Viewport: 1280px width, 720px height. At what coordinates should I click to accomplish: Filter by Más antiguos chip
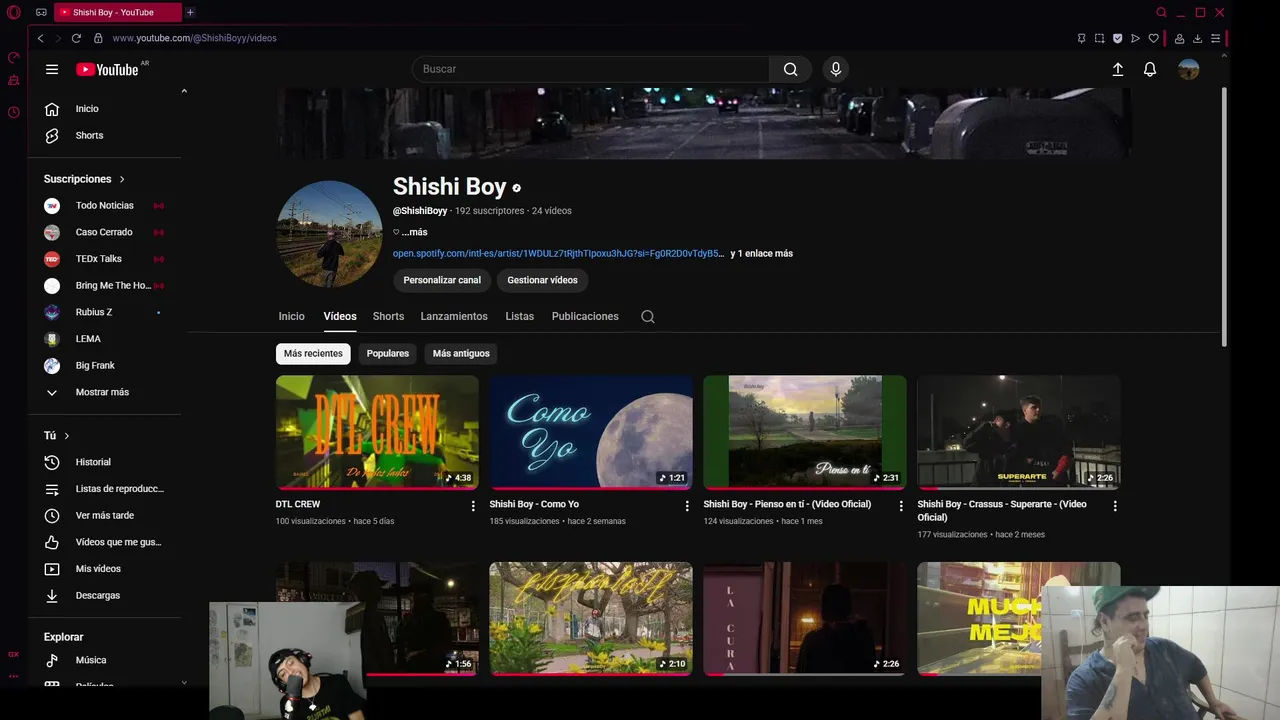point(461,353)
